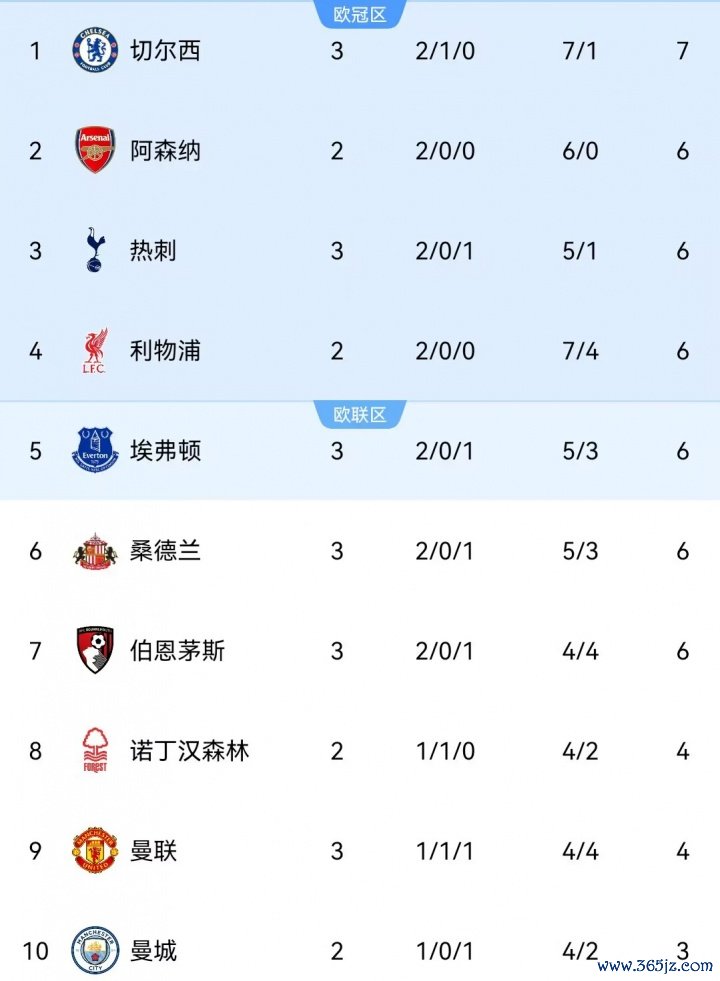Click the Arsenal club crest
Viewport: 720px width, 981px height.
95,150
